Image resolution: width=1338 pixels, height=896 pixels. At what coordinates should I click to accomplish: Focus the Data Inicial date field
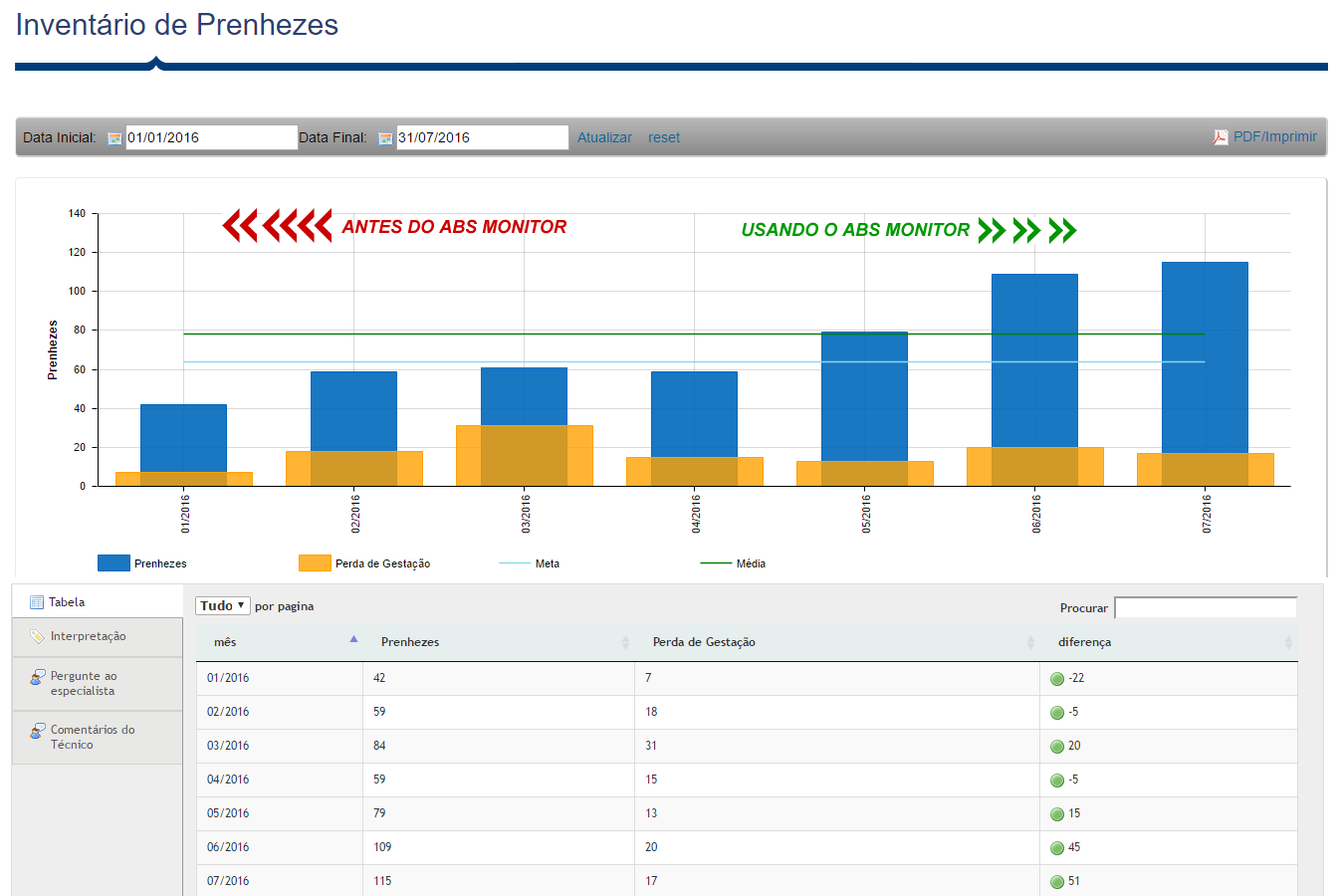tap(212, 137)
